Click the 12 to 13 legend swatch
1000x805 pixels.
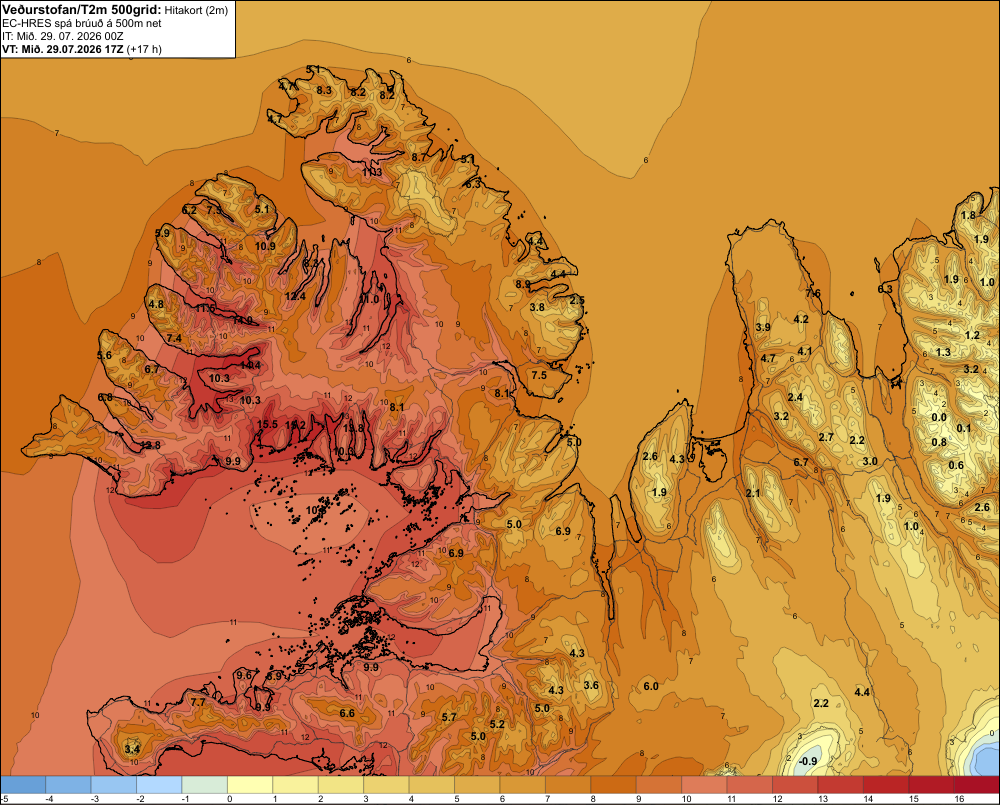click(x=795, y=784)
